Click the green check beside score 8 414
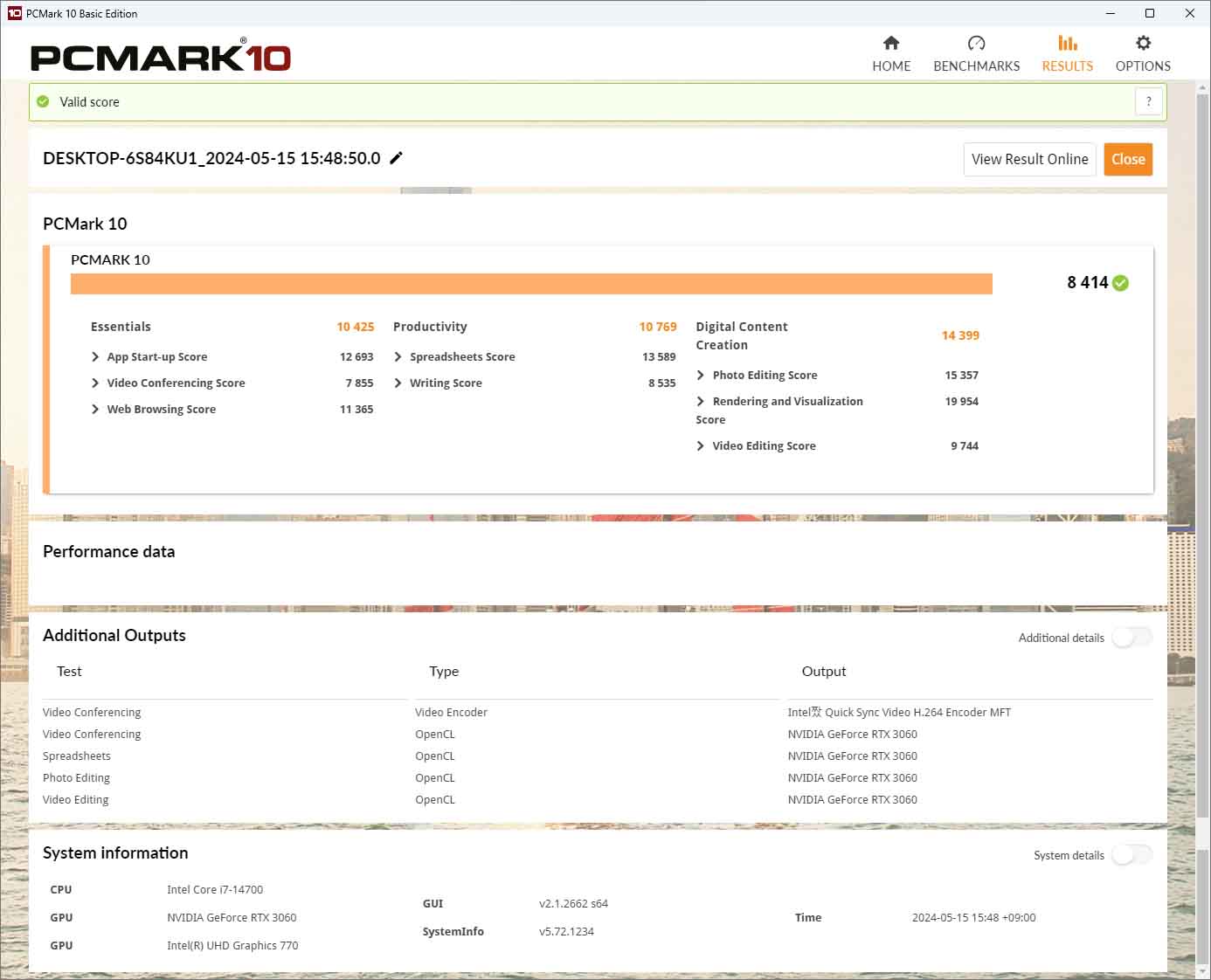 click(1121, 283)
